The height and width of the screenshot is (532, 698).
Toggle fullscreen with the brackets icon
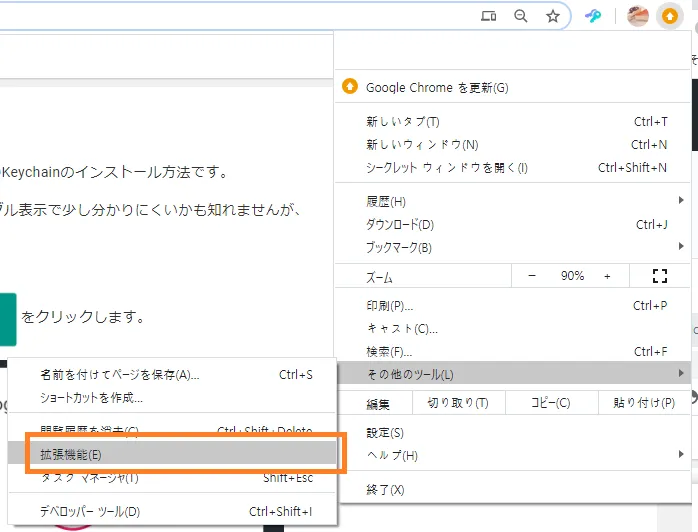659,276
